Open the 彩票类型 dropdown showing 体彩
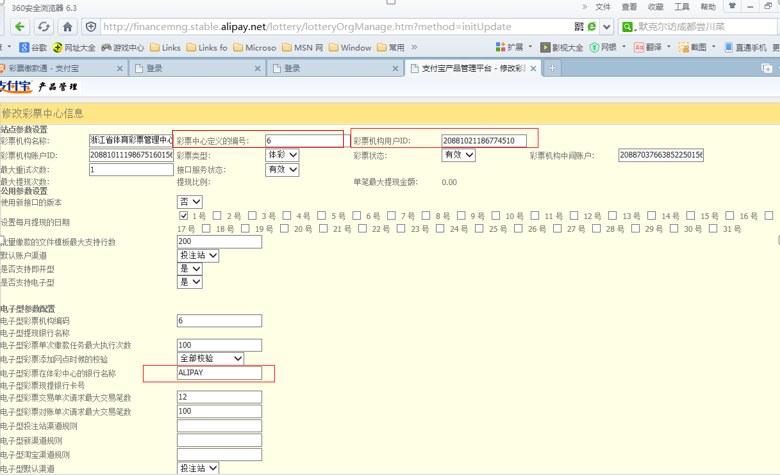This screenshot has height=475, width=780. pyautogui.click(x=282, y=155)
